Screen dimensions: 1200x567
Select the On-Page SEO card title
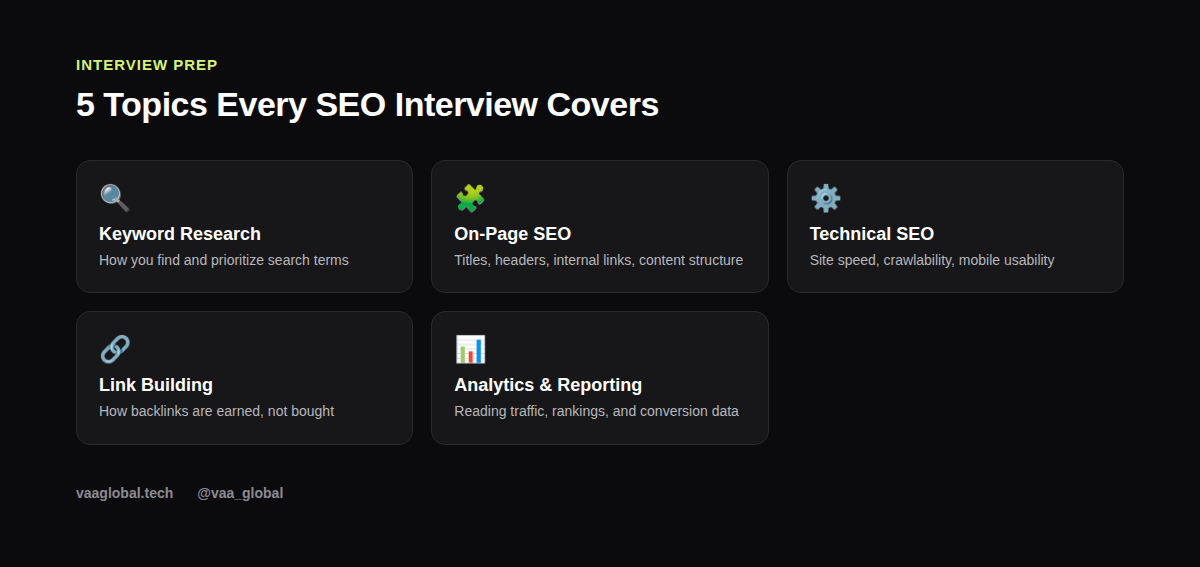(x=513, y=234)
